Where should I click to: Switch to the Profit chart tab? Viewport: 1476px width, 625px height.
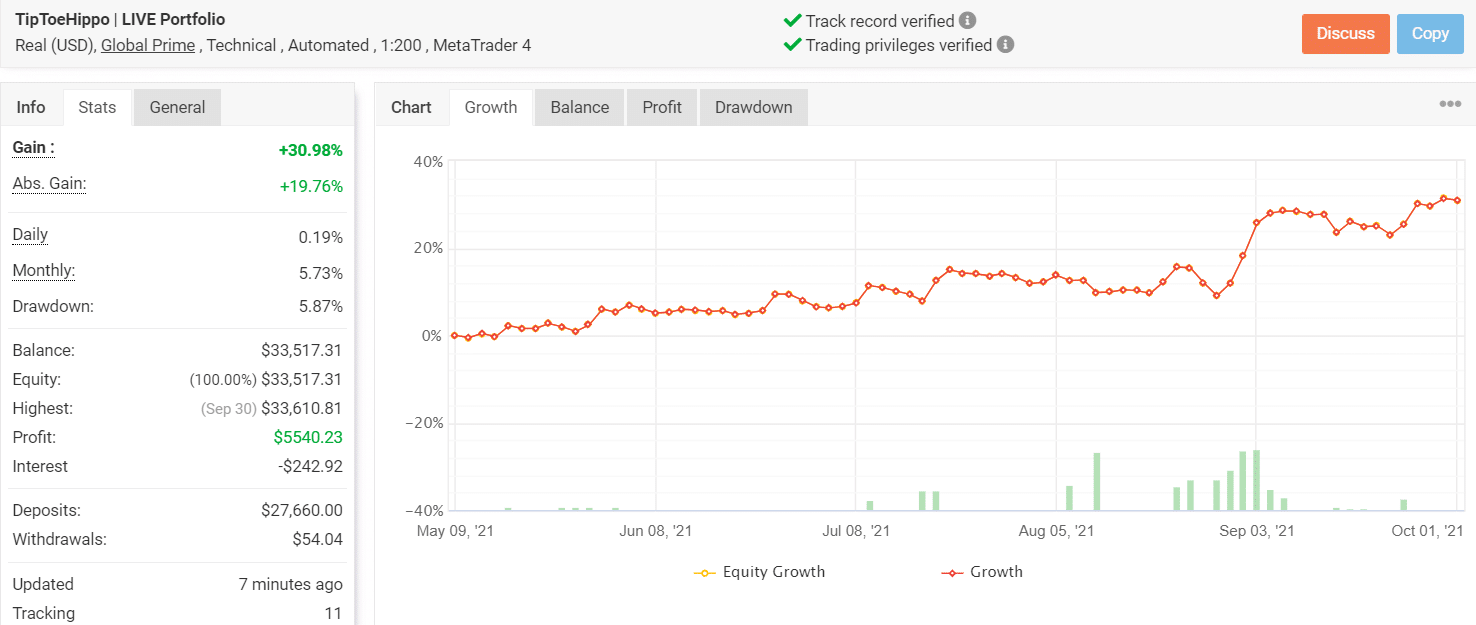[x=662, y=107]
